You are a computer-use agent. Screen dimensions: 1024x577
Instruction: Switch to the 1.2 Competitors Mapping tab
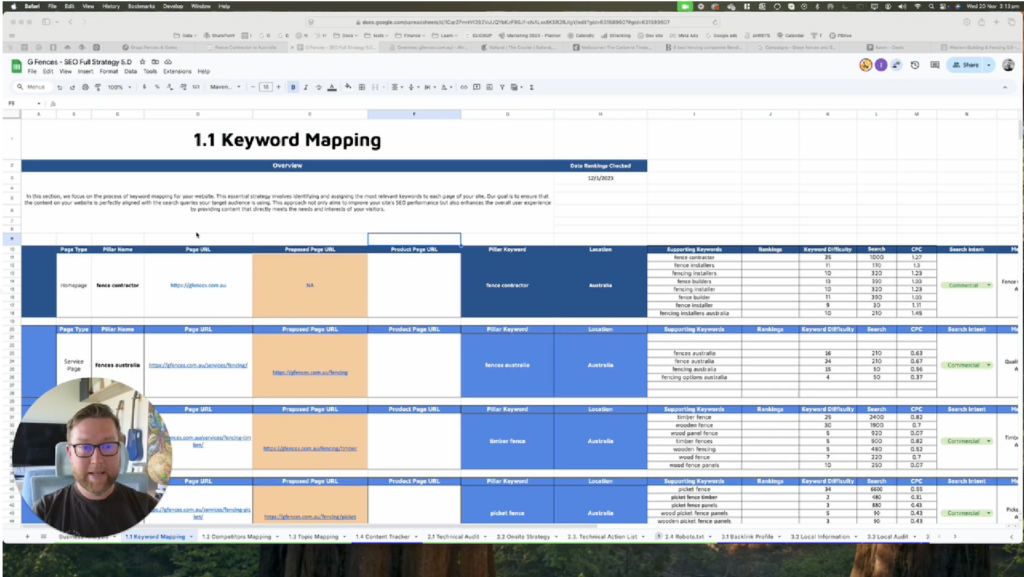pyautogui.click(x=236, y=537)
